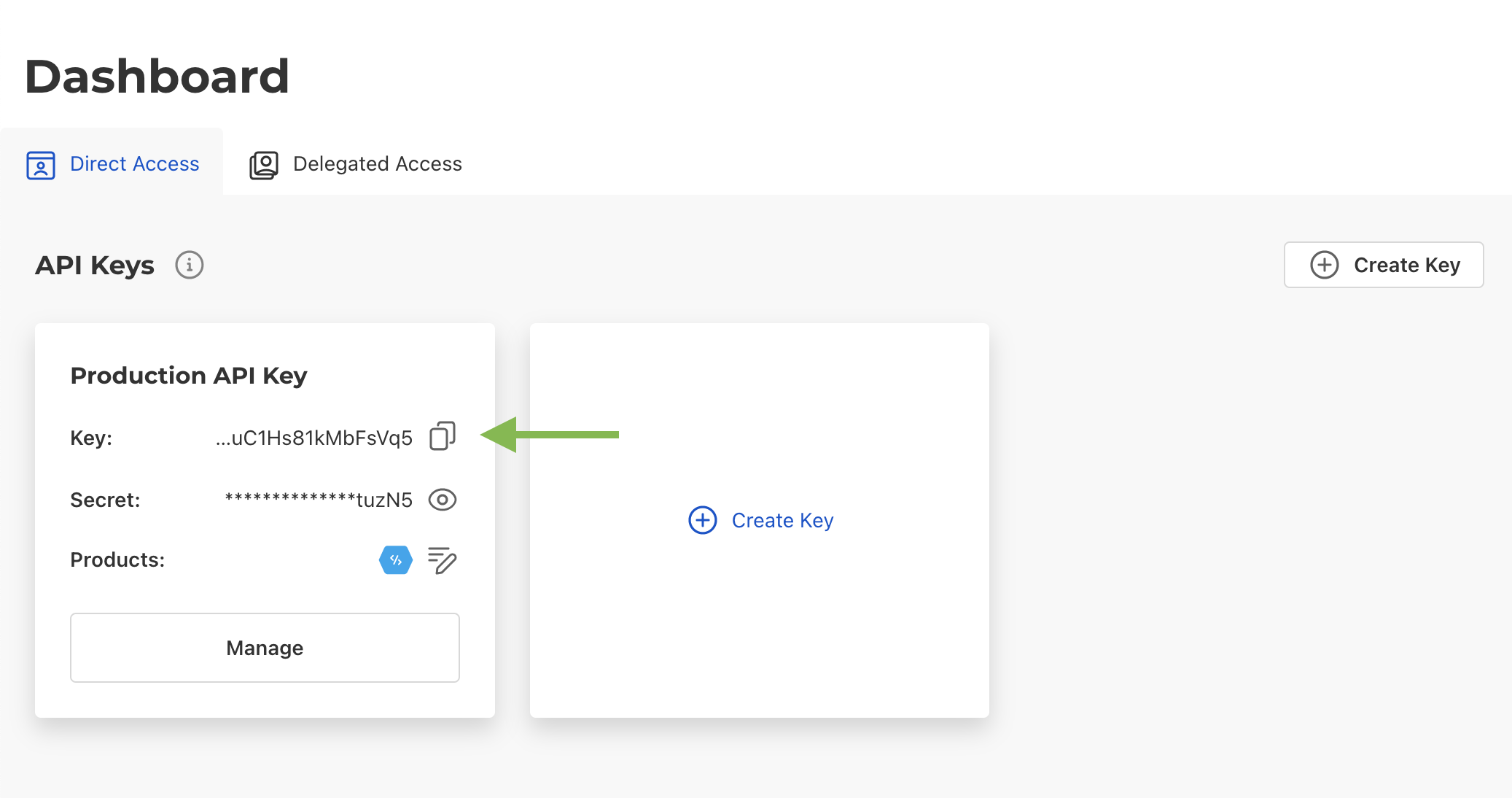Click the Delegated Access tab icon

pos(264,165)
